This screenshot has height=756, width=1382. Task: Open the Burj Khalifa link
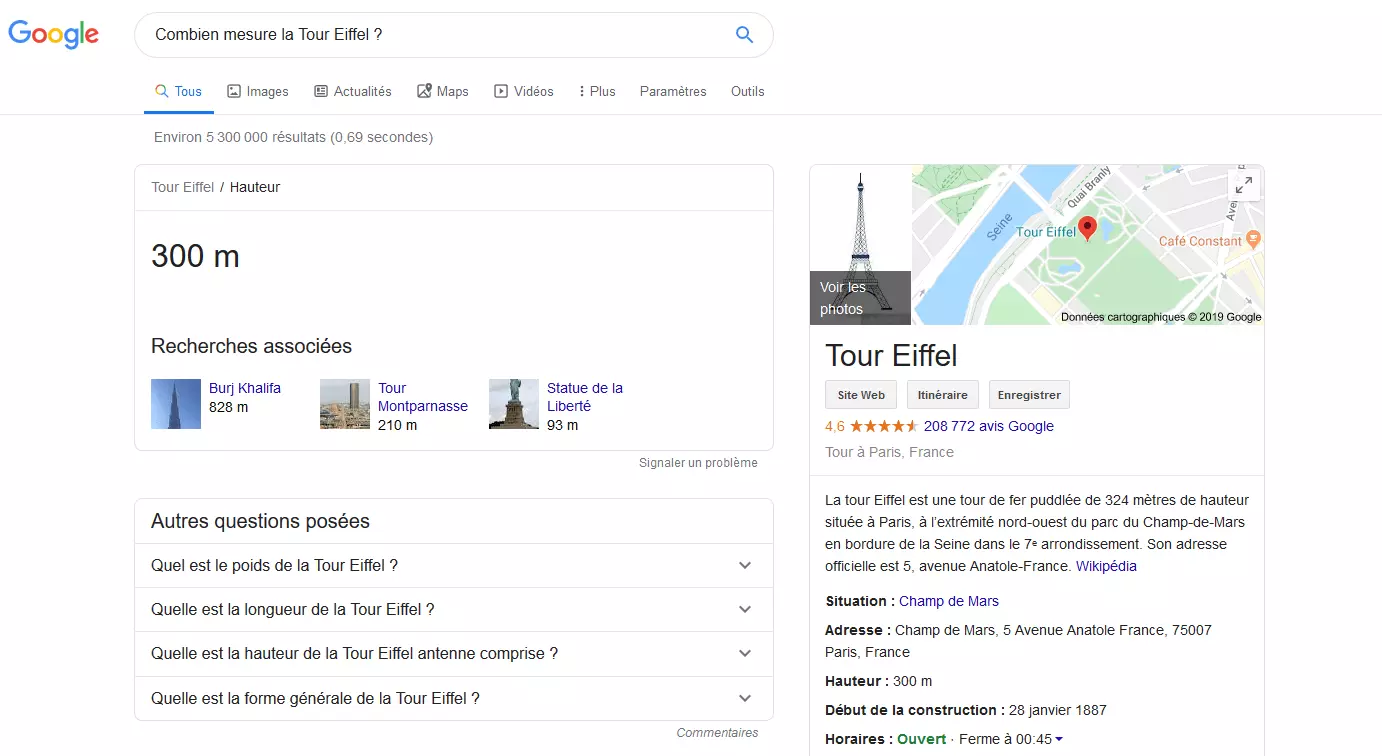pos(245,388)
